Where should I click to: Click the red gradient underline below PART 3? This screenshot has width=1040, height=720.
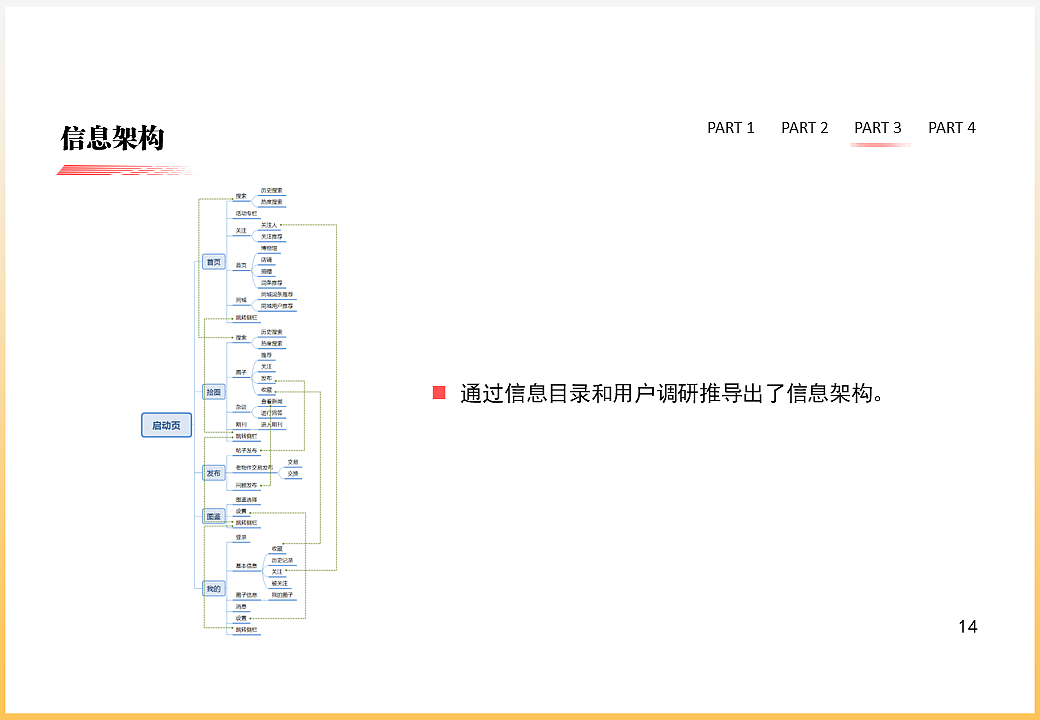point(879,146)
